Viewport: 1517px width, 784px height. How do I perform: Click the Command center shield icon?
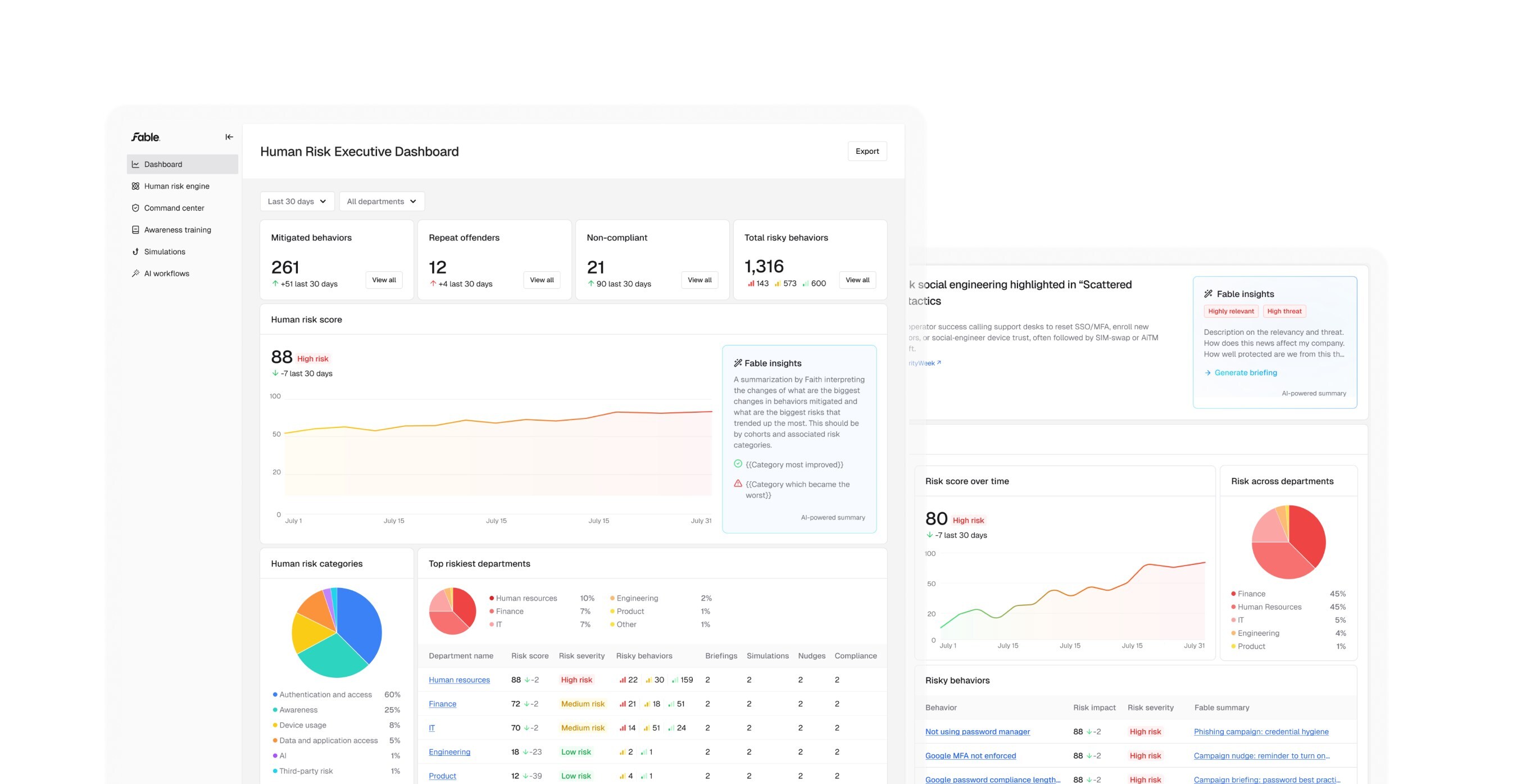click(x=135, y=208)
